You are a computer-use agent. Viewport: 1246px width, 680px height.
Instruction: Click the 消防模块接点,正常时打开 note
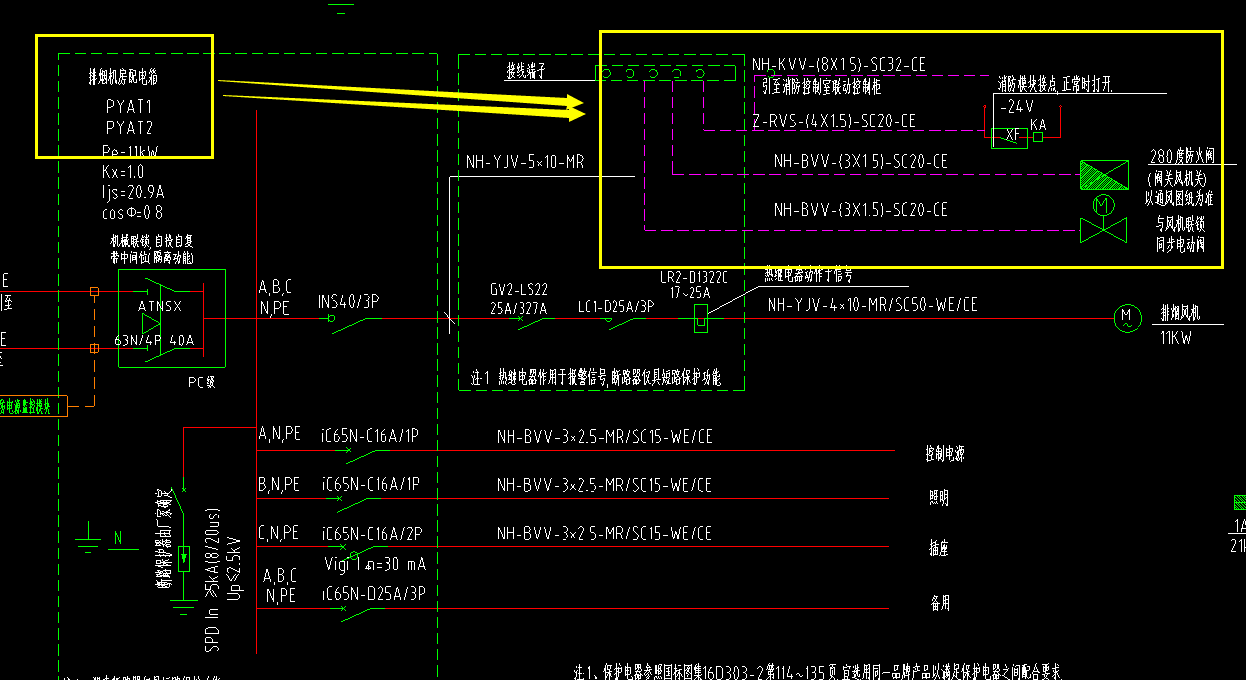1057,83
